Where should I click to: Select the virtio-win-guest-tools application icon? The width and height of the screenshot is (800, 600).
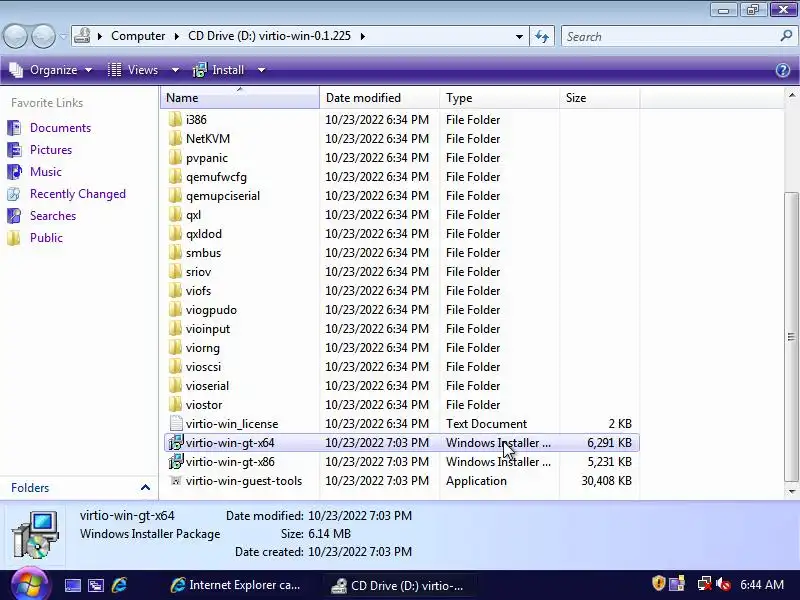(x=176, y=481)
